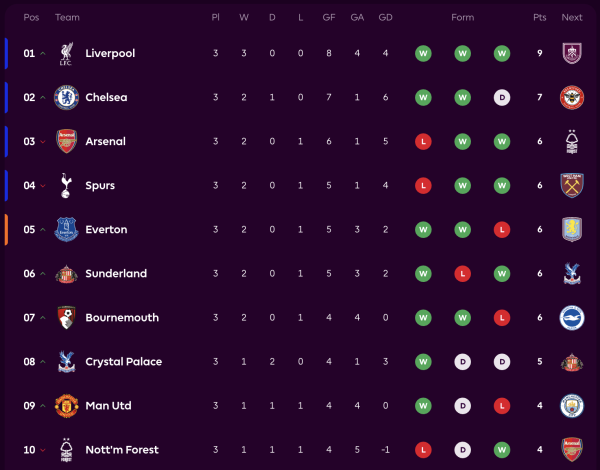Image resolution: width=600 pixels, height=470 pixels.
Task: Click the orange qualification bar beside Everton
Action: point(6,229)
